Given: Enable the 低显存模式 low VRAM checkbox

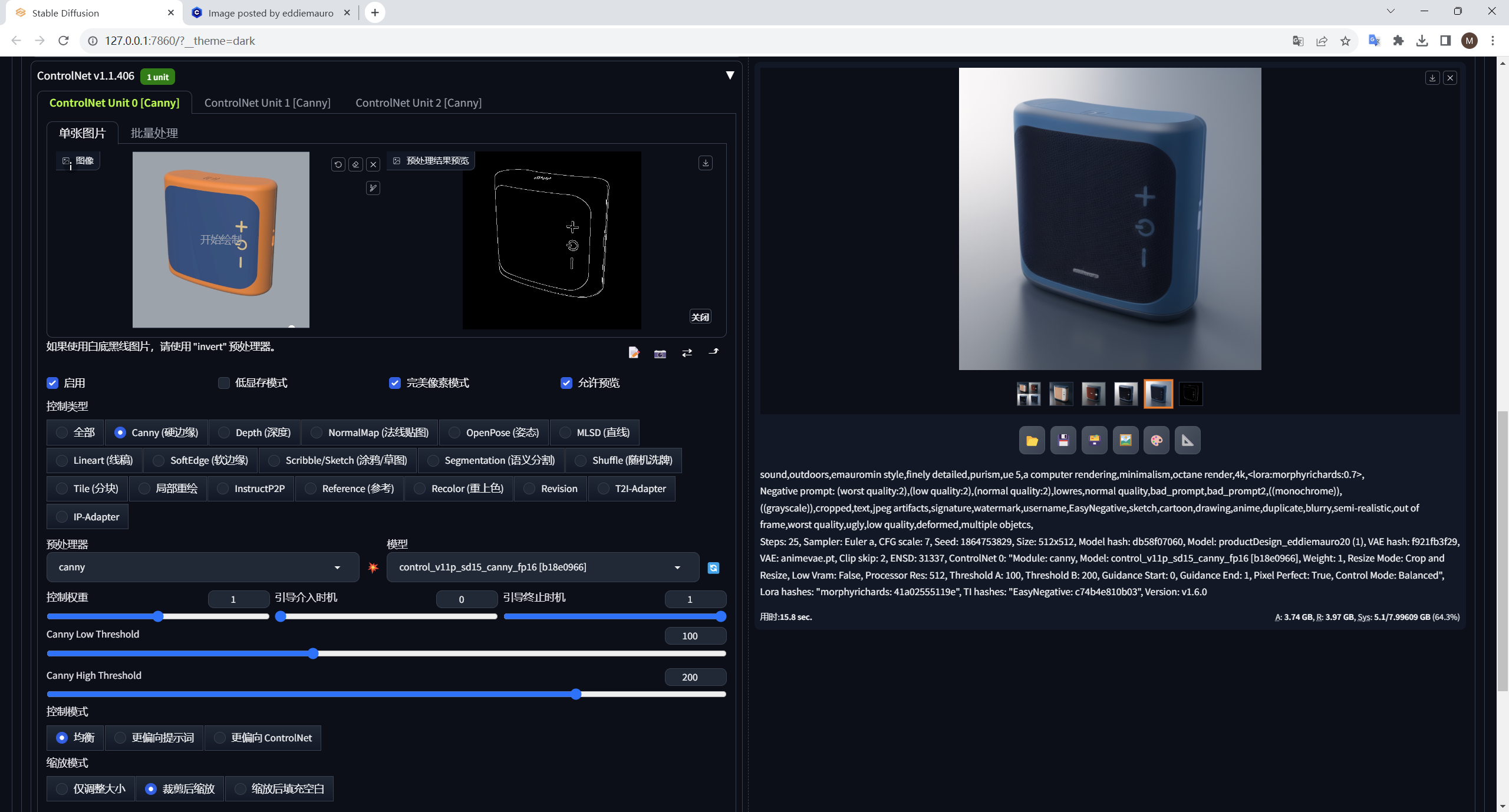Looking at the screenshot, I should click(224, 383).
